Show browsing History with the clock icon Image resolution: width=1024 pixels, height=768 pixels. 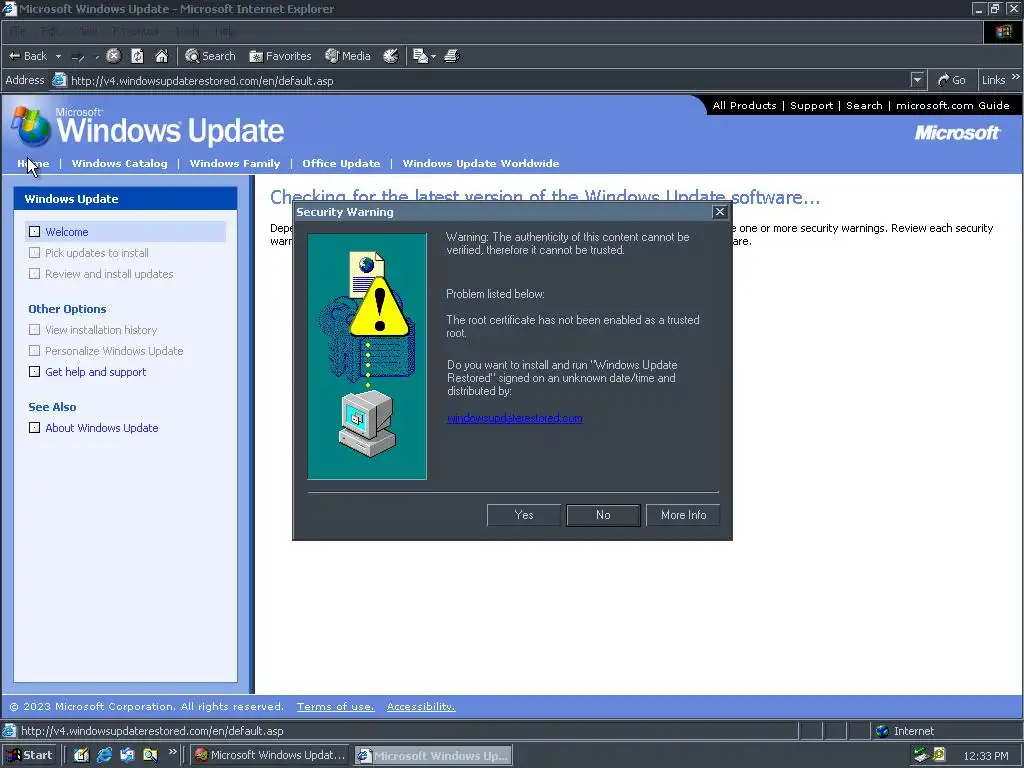pyautogui.click(x=391, y=56)
